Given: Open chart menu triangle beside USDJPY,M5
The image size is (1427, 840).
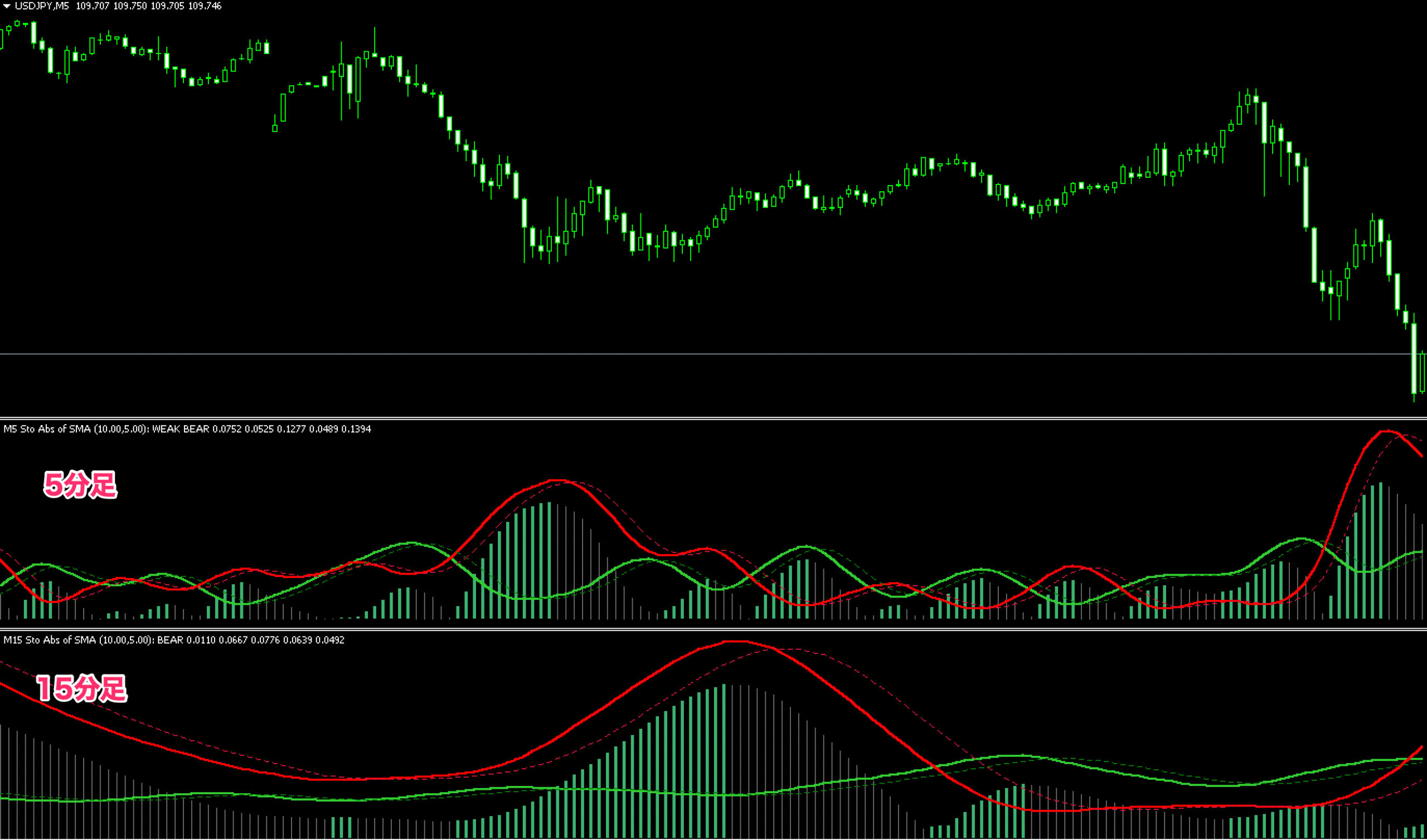Looking at the screenshot, I should [x=7, y=6].
